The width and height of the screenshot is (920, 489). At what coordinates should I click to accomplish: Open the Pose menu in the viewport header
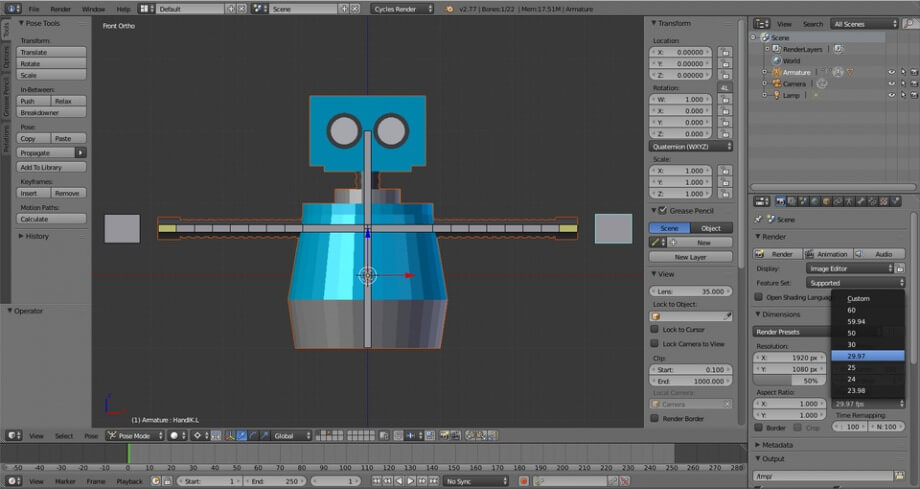tap(91, 436)
